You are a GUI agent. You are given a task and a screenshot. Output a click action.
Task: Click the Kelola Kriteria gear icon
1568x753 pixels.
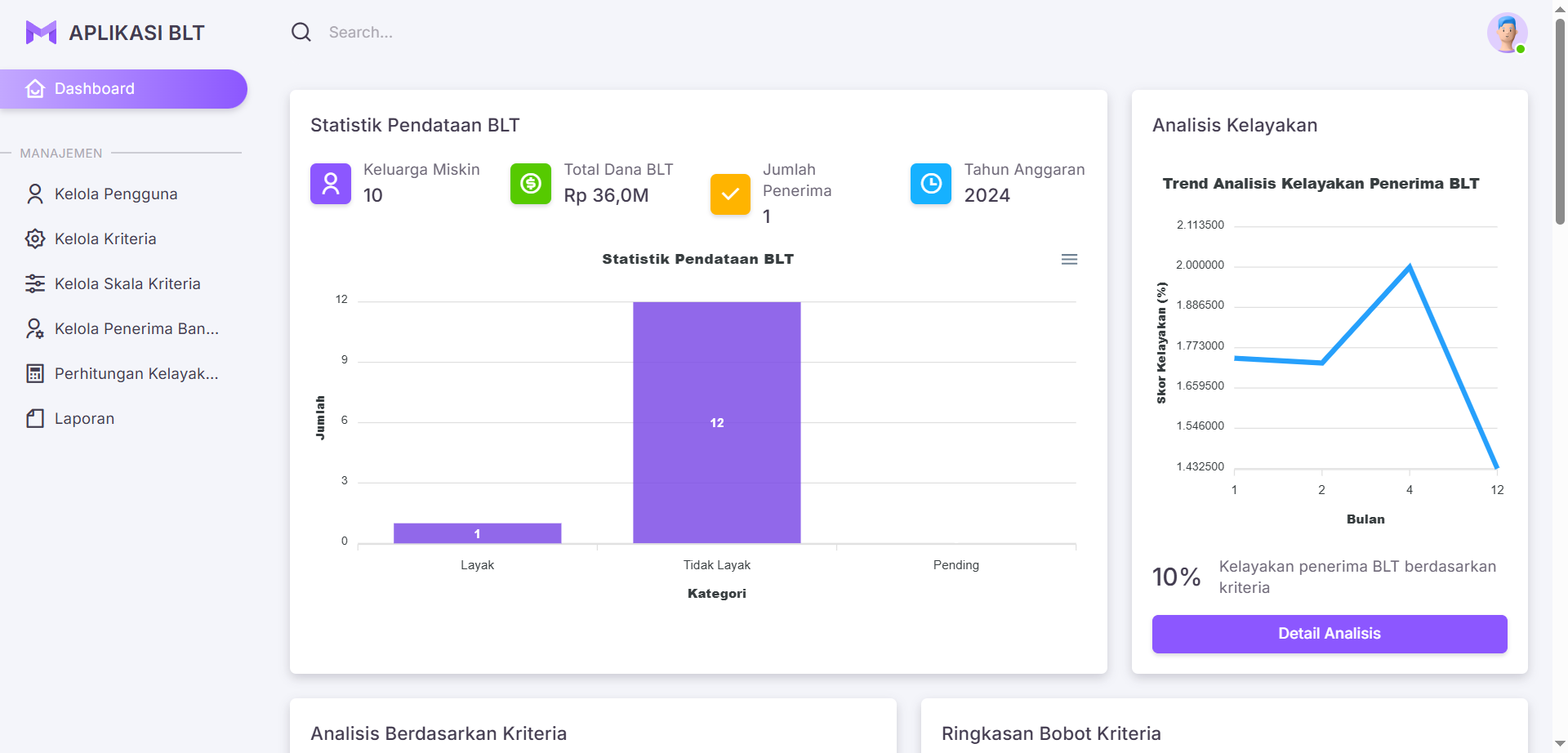tap(35, 239)
